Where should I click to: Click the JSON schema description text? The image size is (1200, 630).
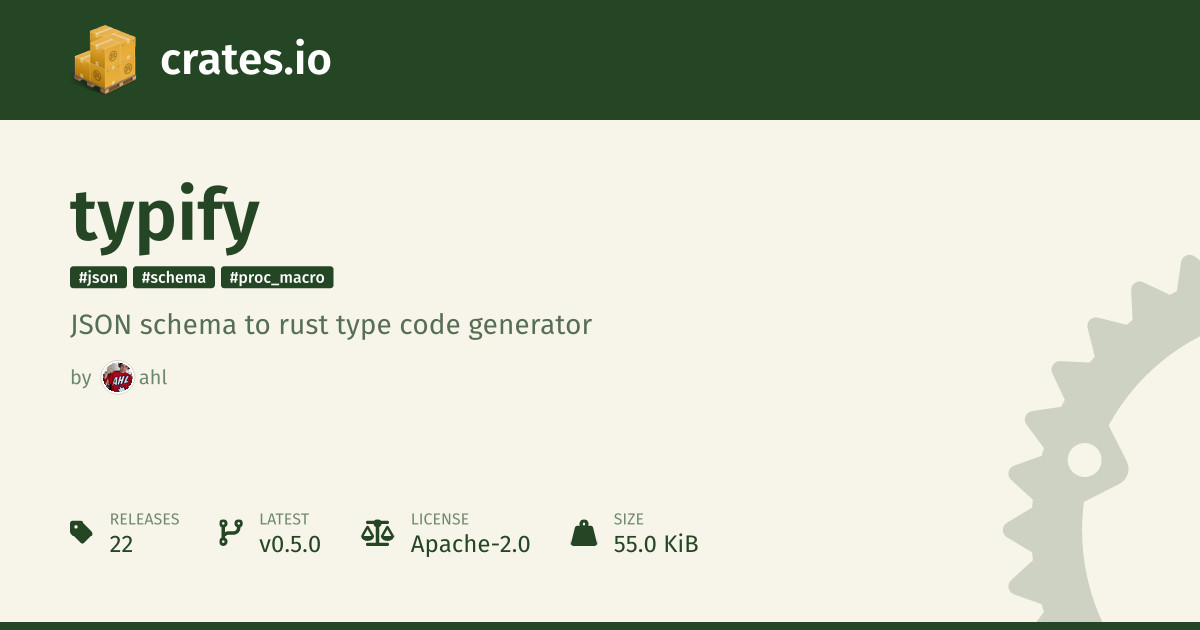(x=331, y=325)
